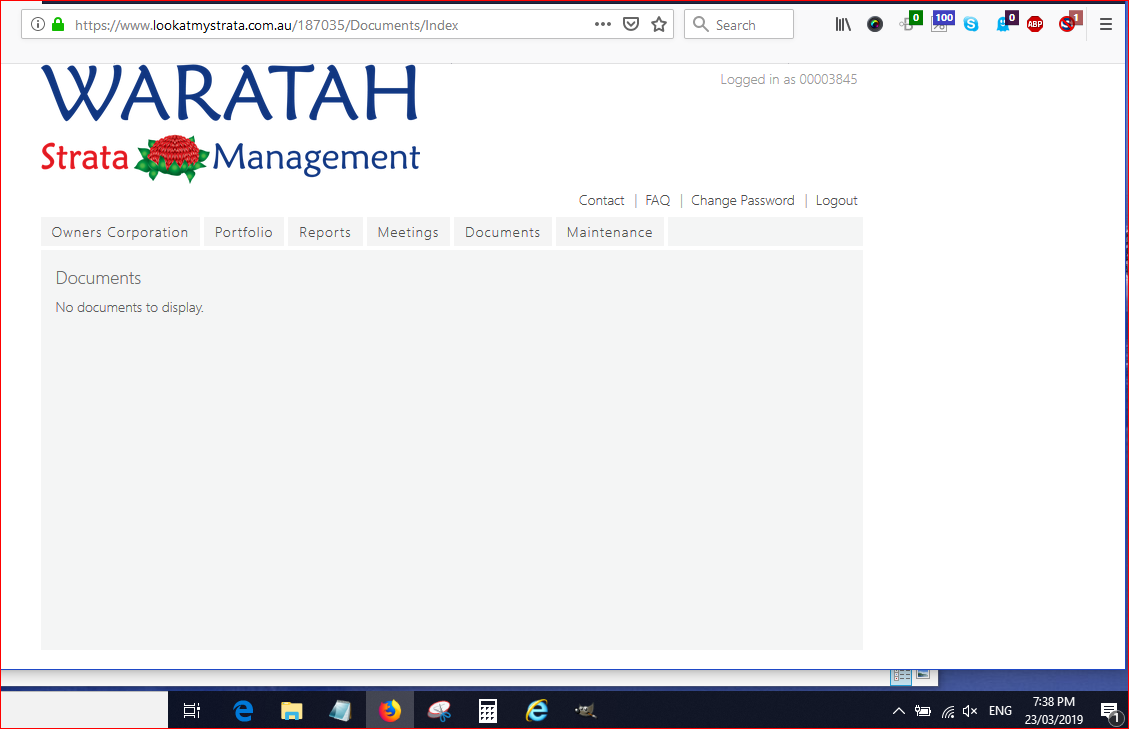Image resolution: width=1129 pixels, height=729 pixels.
Task: Open the notepad app on taskbar
Action: pos(340,711)
